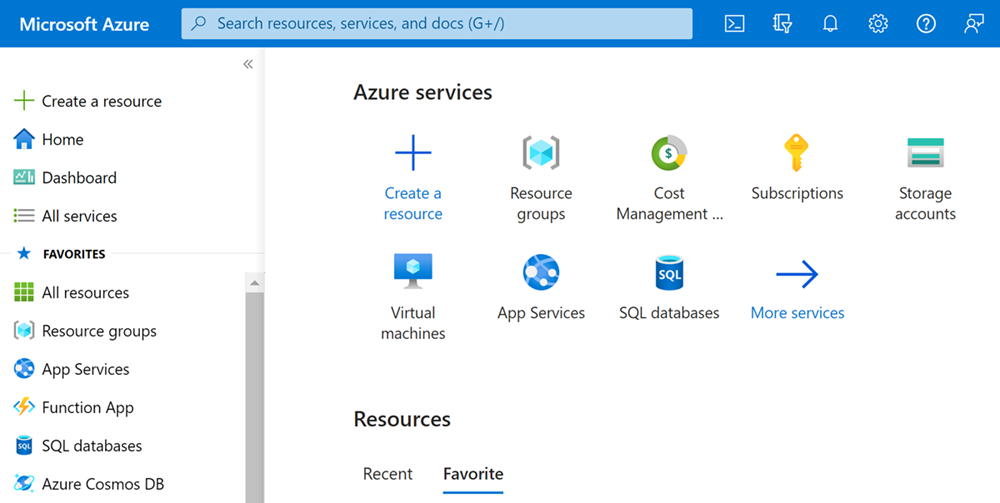Click Create a resource in Azure services
This screenshot has width=1000, height=503.
(x=413, y=154)
